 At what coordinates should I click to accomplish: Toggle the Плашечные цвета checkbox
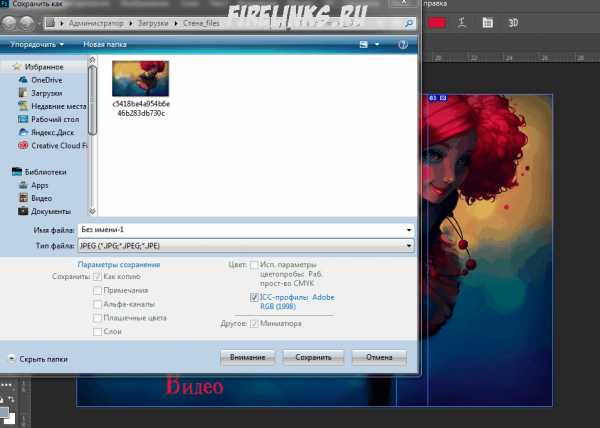pyautogui.click(x=97, y=318)
